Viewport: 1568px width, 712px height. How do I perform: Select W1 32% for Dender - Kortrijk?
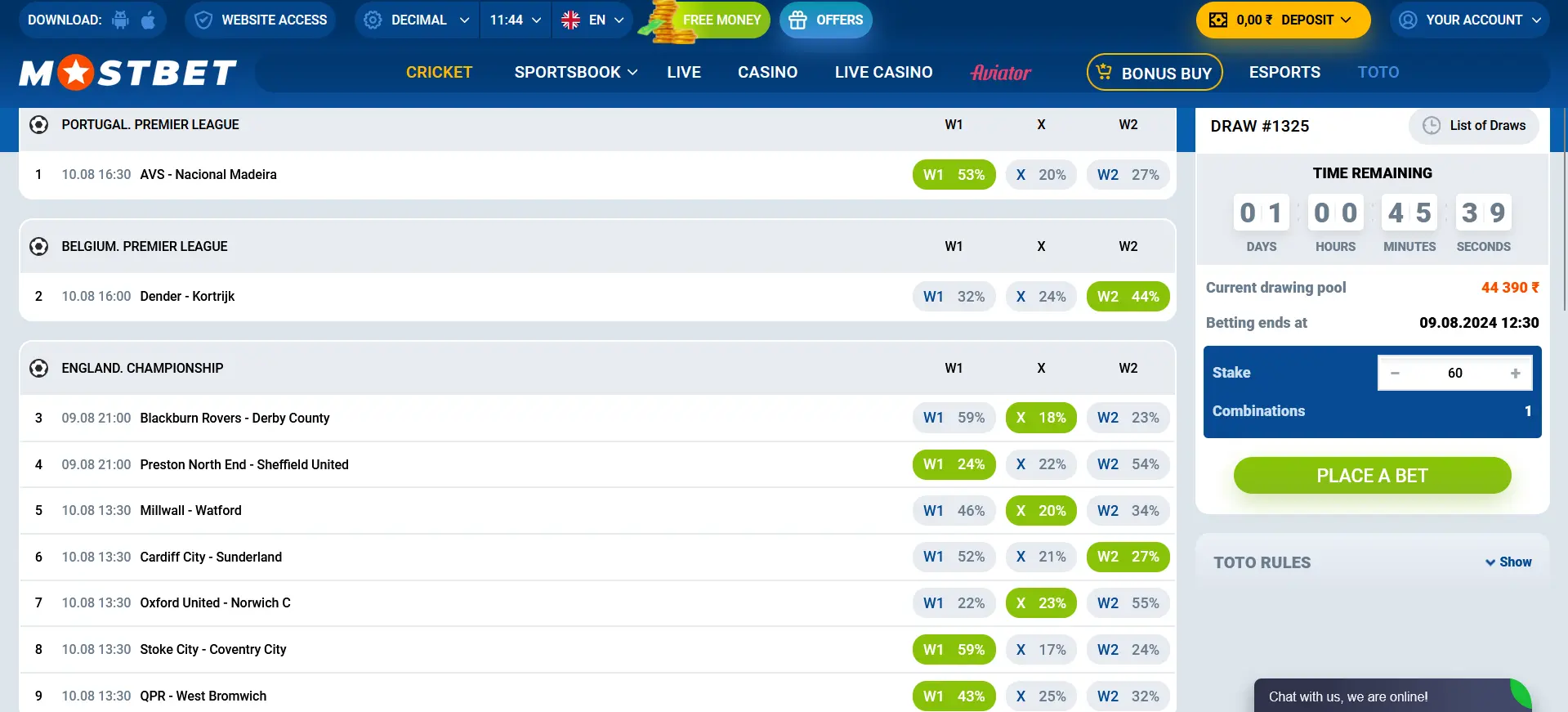click(954, 297)
